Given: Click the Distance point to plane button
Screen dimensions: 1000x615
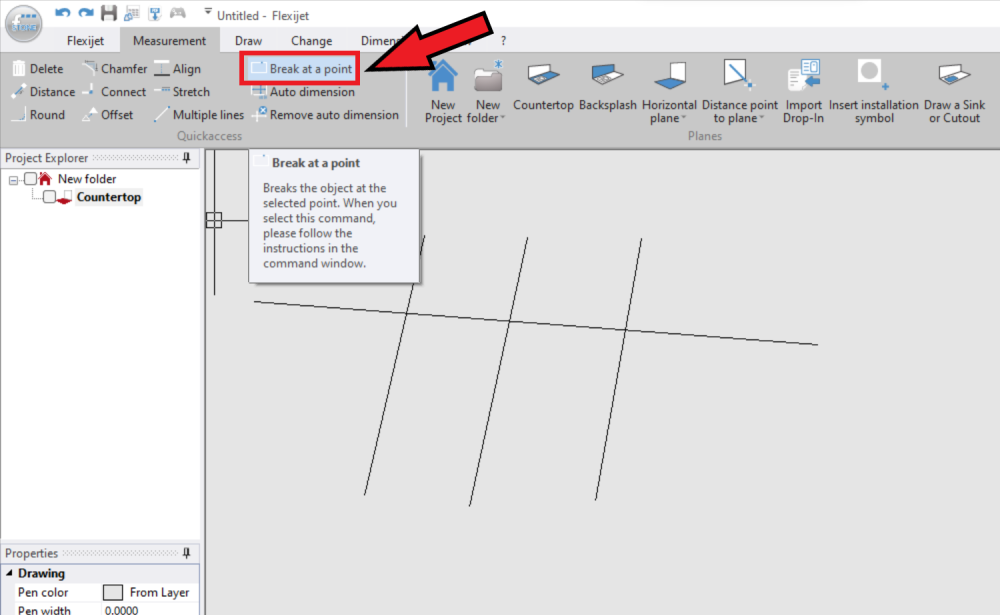Looking at the screenshot, I should point(740,91).
